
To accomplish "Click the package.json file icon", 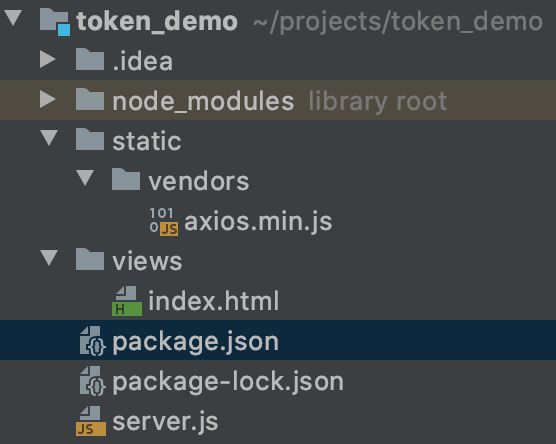I will tap(92, 341).
